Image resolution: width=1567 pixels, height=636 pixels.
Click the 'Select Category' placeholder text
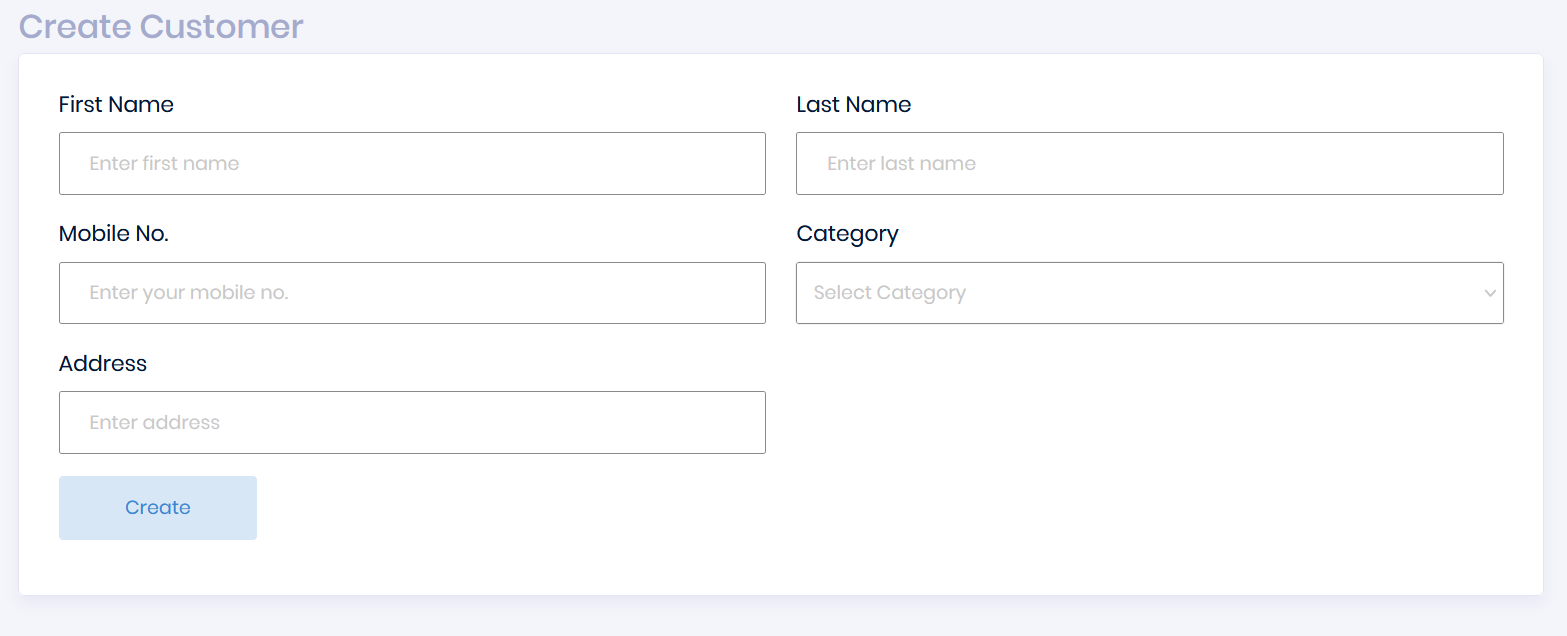click(889, 293)
